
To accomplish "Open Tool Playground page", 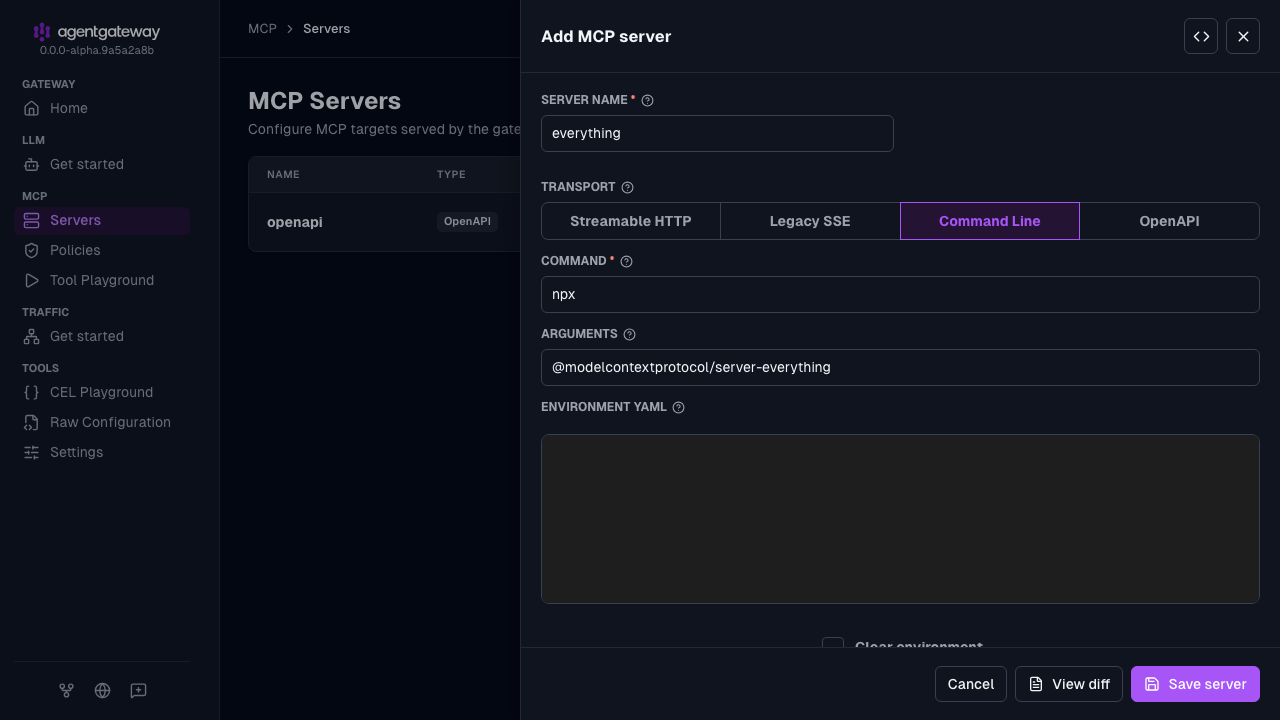I will pos(102,280).
